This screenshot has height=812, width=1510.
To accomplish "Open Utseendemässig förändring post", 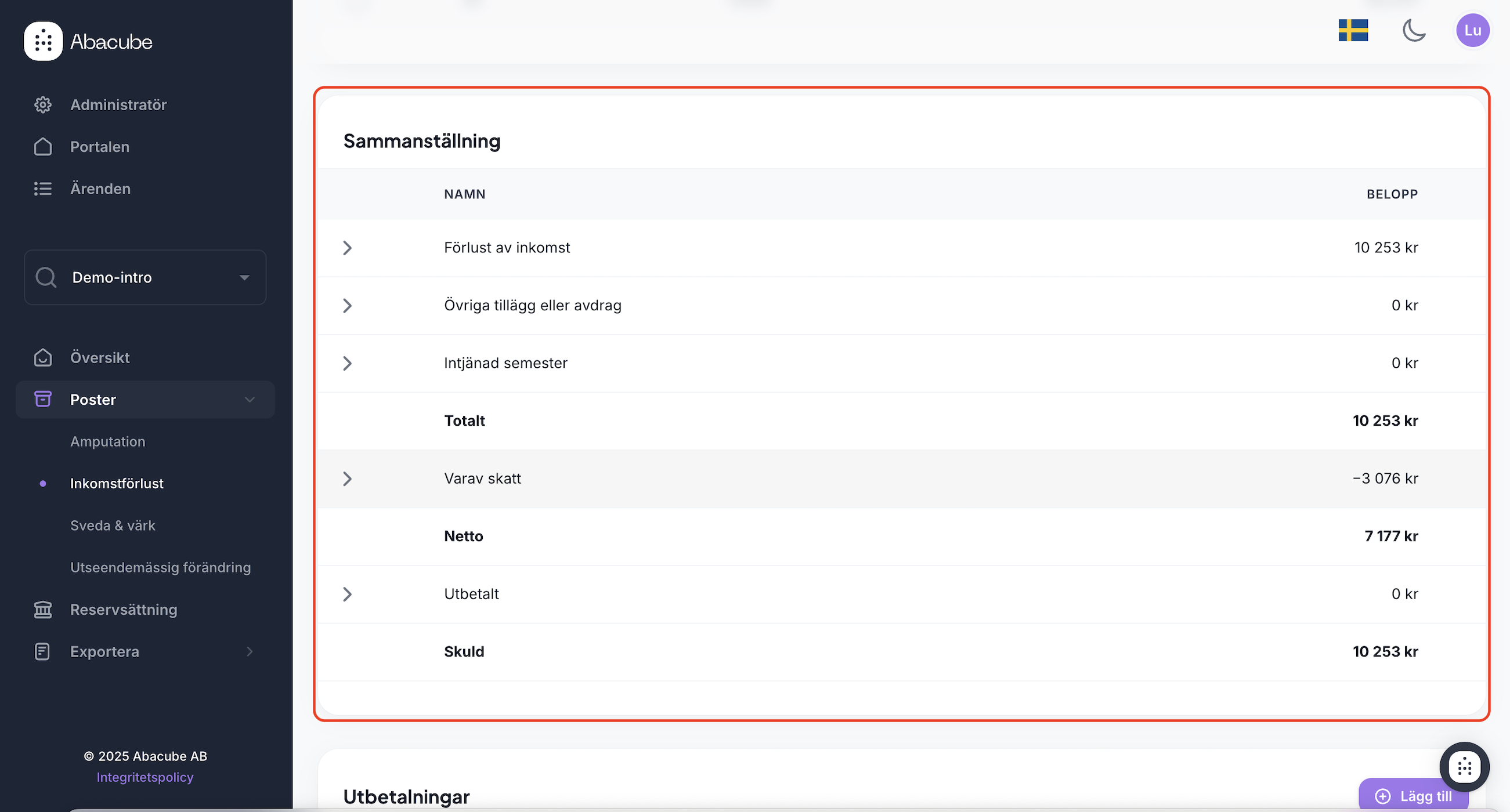I will 160,568.
